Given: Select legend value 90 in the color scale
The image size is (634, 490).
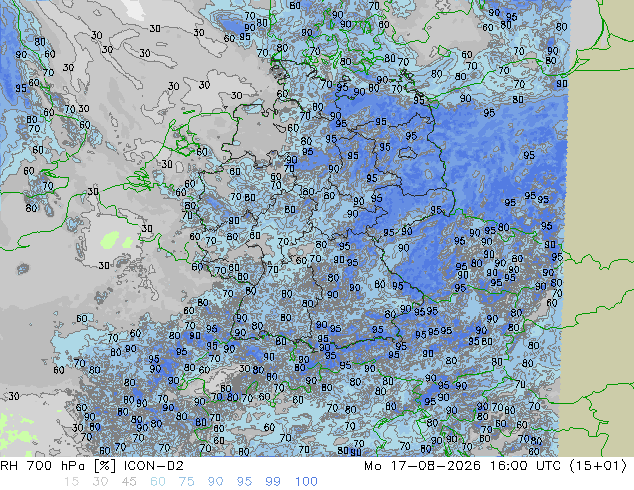Looking at the screenshot, I should [215, 482].
